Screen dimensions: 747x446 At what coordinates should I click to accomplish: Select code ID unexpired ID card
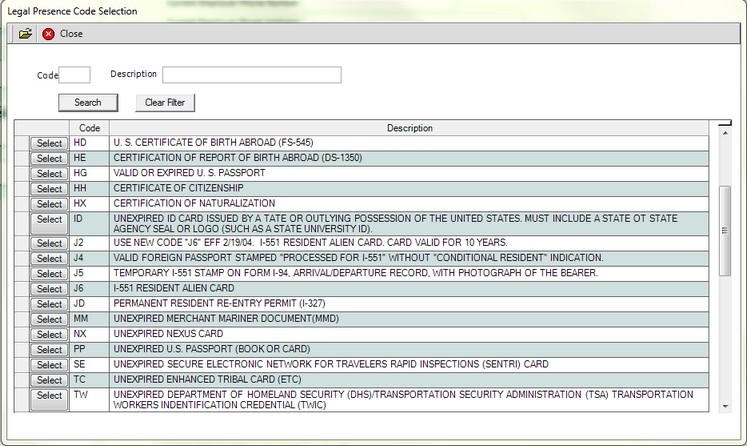49,220
